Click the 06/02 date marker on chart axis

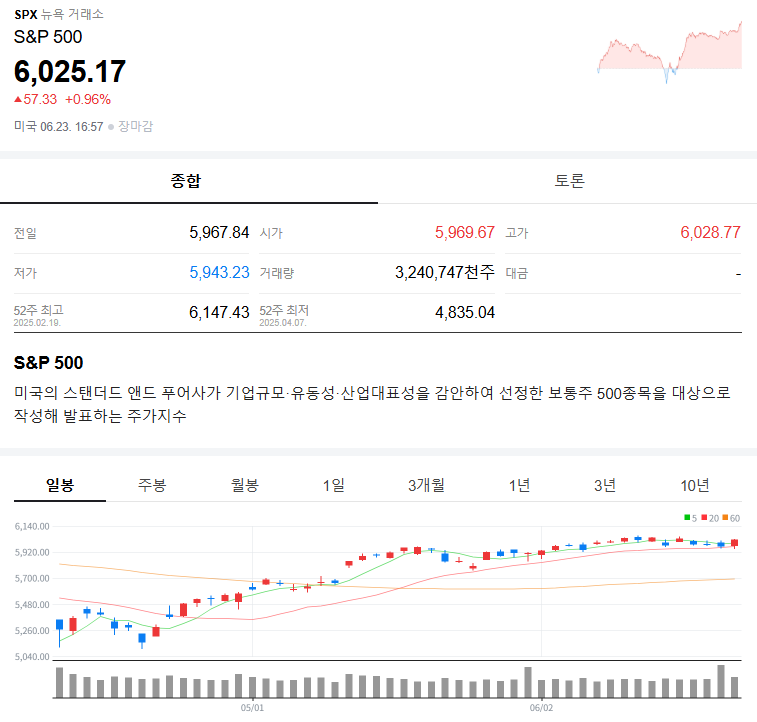[x=541, y=708]
